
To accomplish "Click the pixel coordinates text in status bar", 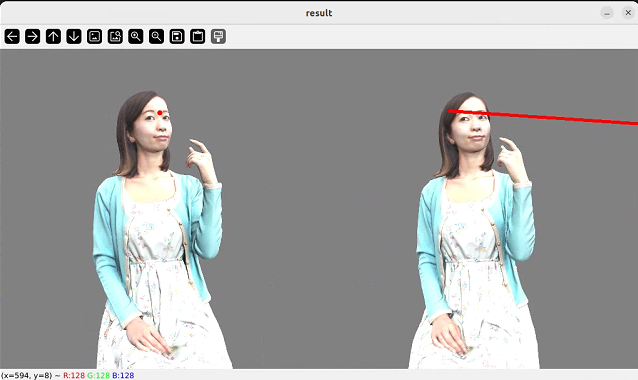I will click(27, 375).
